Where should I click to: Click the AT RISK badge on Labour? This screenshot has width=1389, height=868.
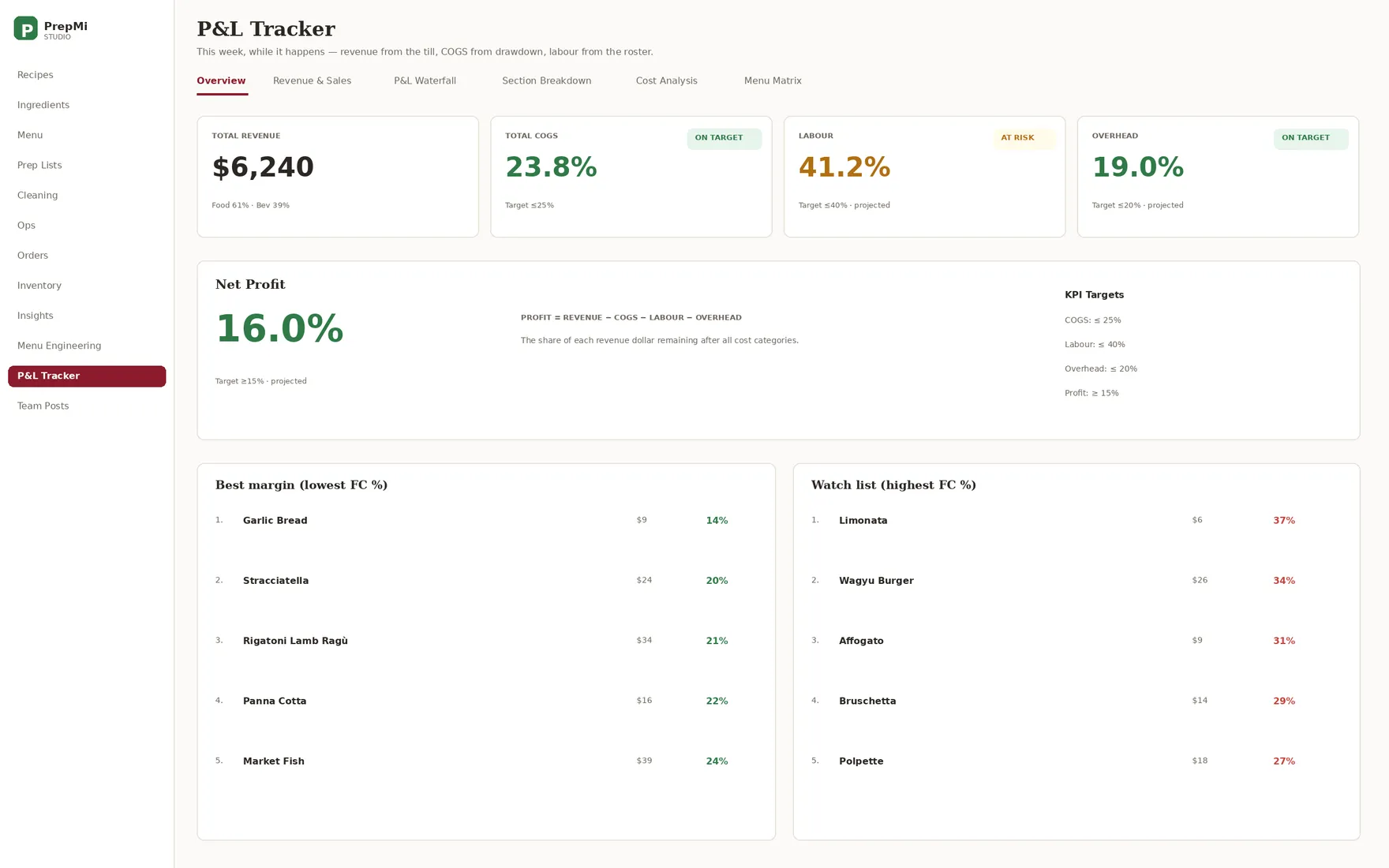point(1024,138)
